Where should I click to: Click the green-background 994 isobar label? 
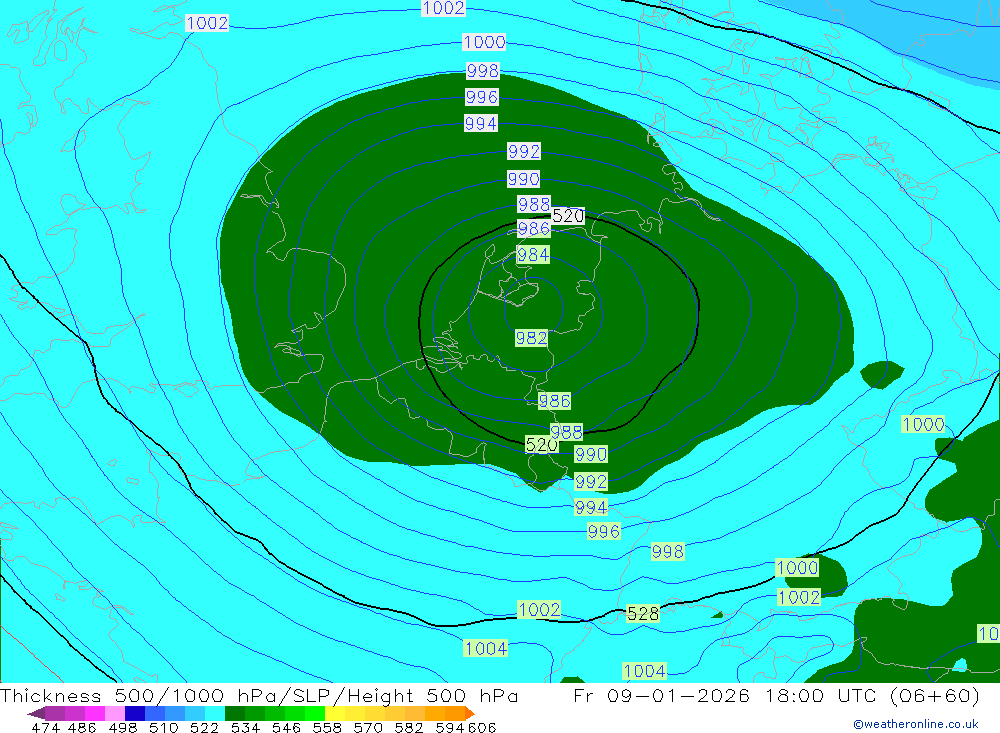(x=591, y=507)
